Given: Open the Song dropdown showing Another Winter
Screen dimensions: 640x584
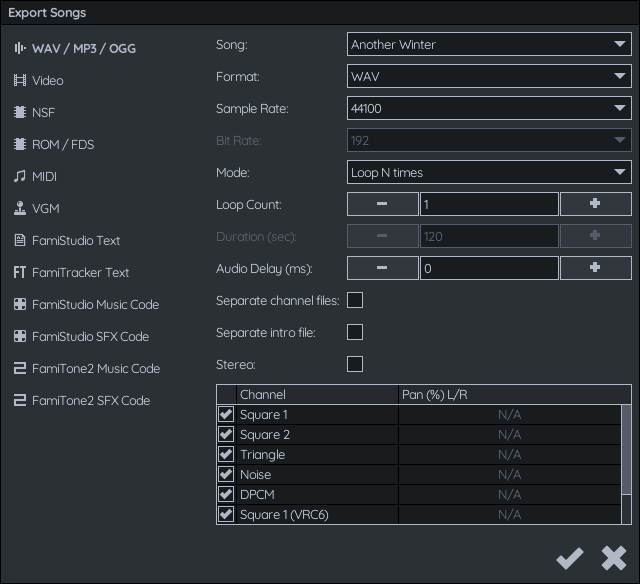Looking at the screenshot, I should coord(489,44).
